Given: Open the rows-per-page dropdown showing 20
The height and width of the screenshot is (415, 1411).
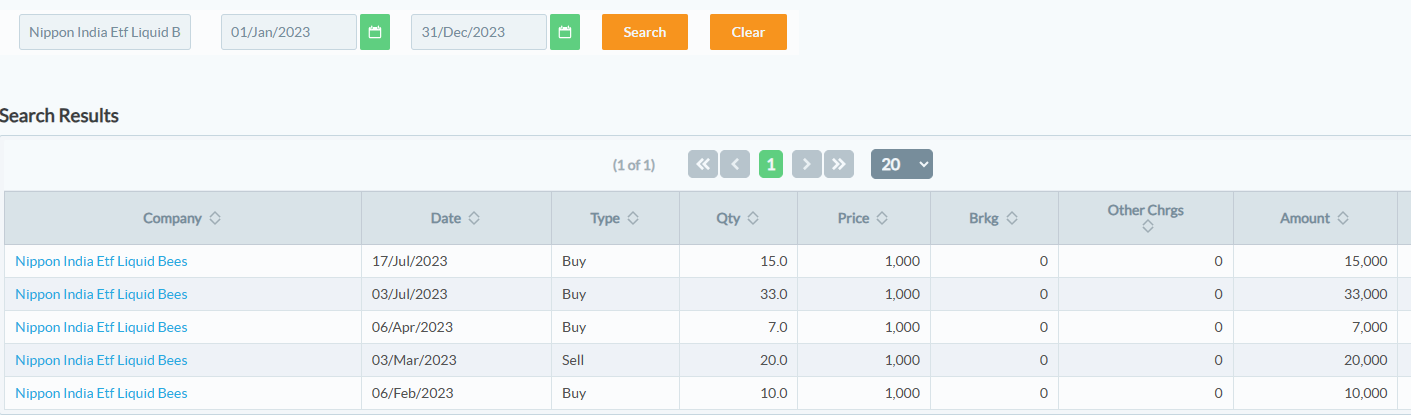Looking at the screenshot, I should point(902,164).
